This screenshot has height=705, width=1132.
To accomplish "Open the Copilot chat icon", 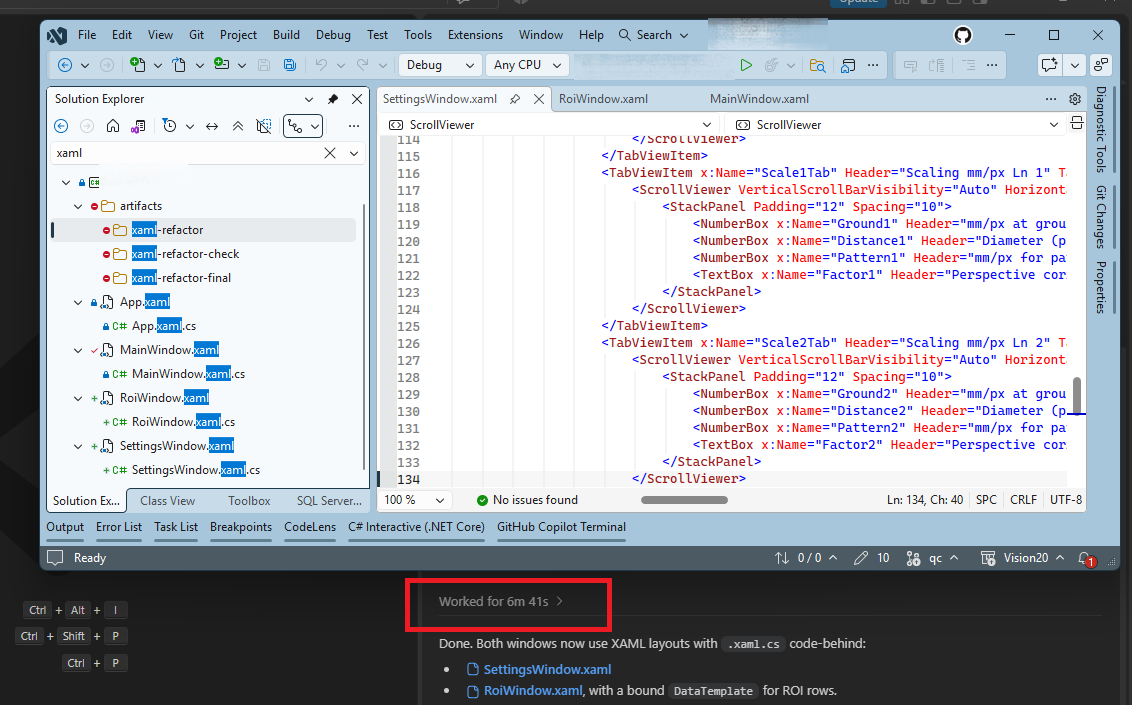I will [x=1049, y=65].
